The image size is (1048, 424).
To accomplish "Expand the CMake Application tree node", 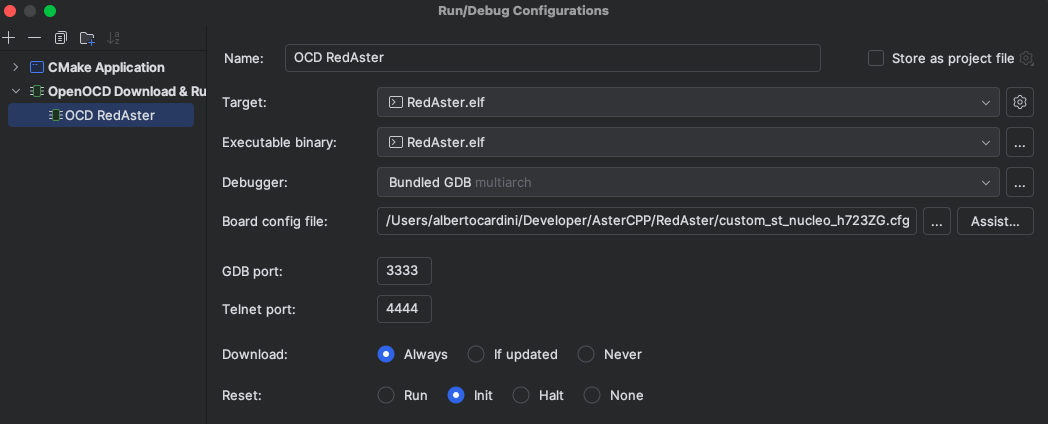I will pyautogui.click(x=15, y=67).
